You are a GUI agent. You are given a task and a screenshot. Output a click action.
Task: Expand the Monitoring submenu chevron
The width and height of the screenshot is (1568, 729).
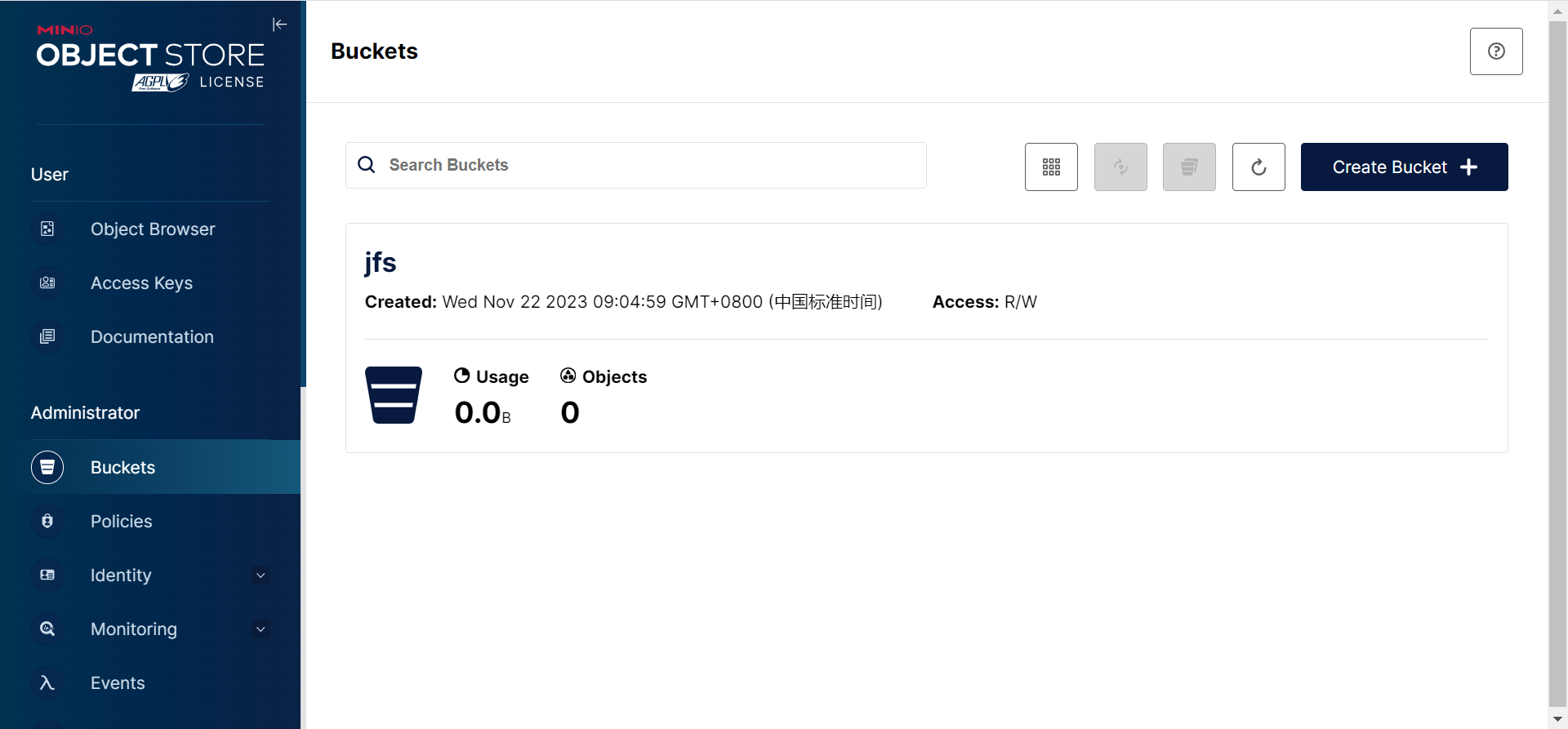point(261,629)
